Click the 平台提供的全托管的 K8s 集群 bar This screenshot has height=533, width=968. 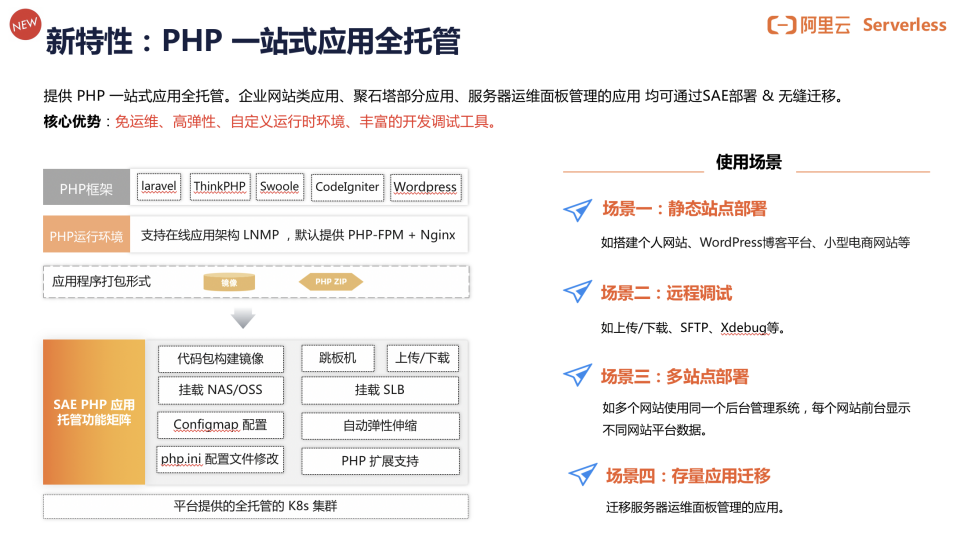256,506
